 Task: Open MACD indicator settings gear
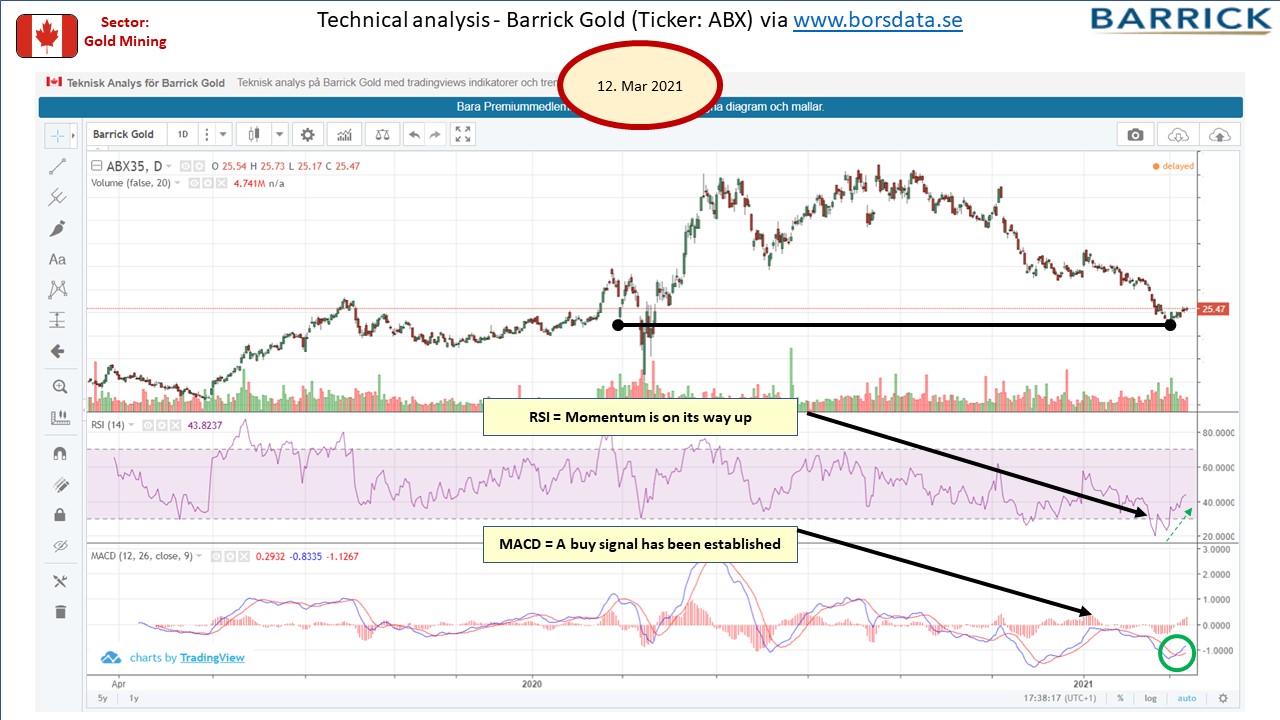coord(229,556)
